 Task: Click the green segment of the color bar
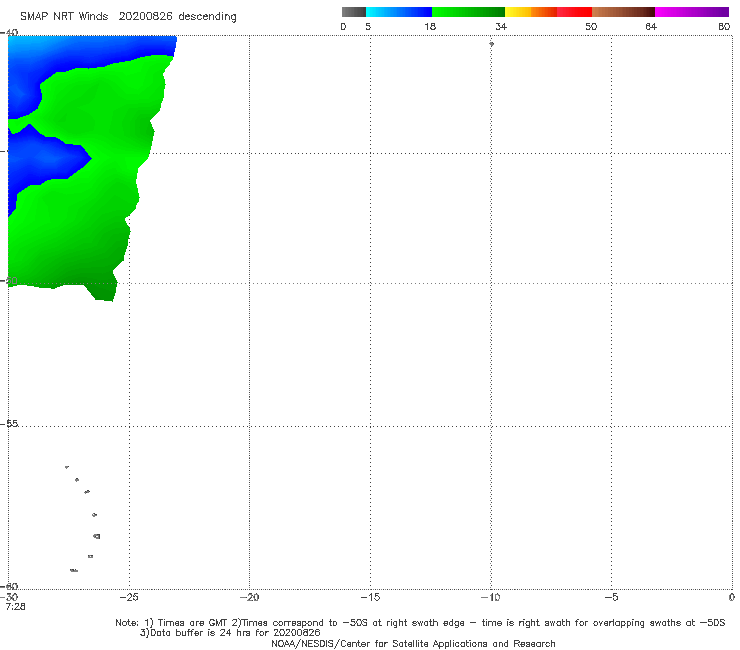coord(468,12)
